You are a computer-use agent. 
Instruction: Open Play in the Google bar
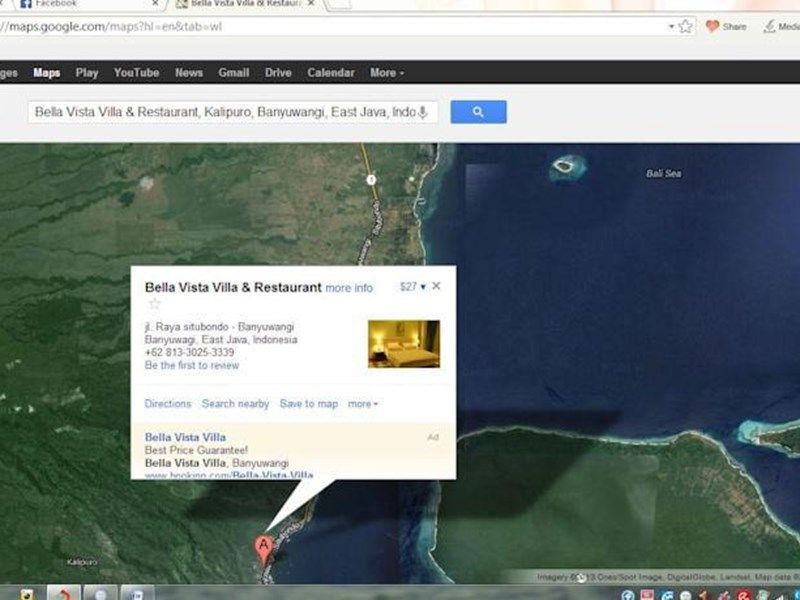[87, 72]
